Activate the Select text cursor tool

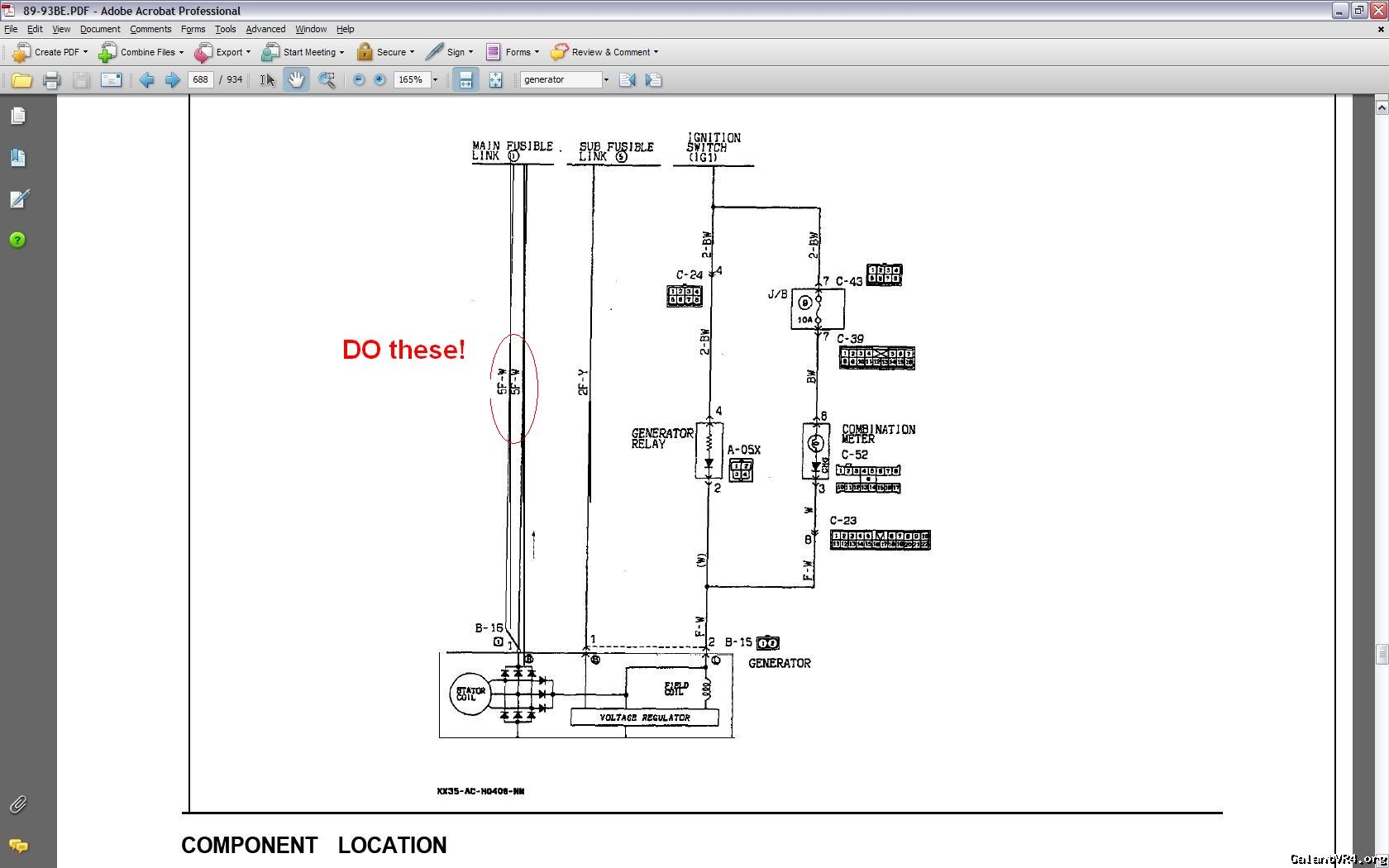point(267,80)
